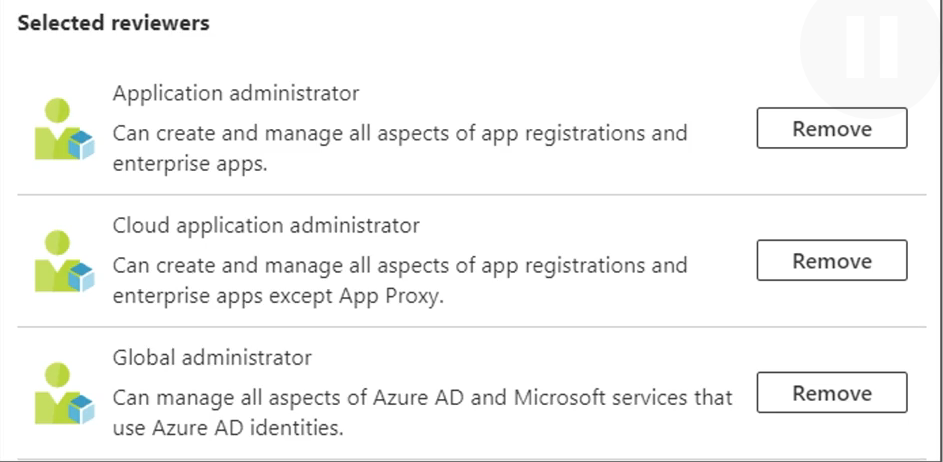
Task: Click the "use Azure AD identities." line
Action: [228, 428]
